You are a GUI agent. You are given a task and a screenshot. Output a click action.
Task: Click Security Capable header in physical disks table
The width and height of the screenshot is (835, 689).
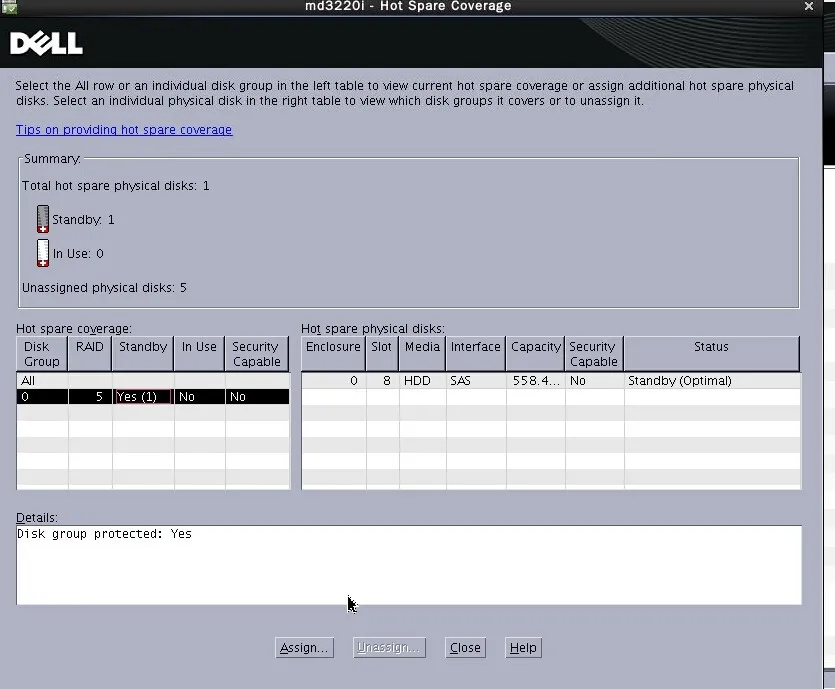[594, 354]
